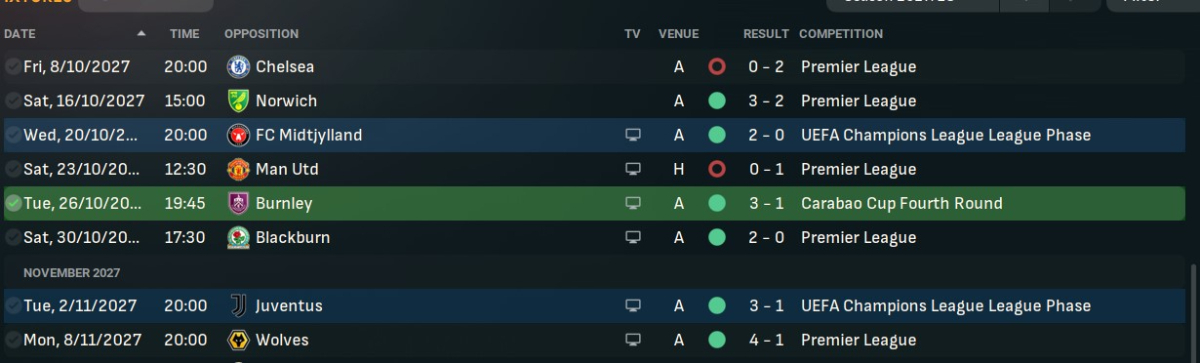This screenshot has height=363, width=1200.
Task: Sort by the Competition column header
Action: pyautogui.click(x=841, y=33)
